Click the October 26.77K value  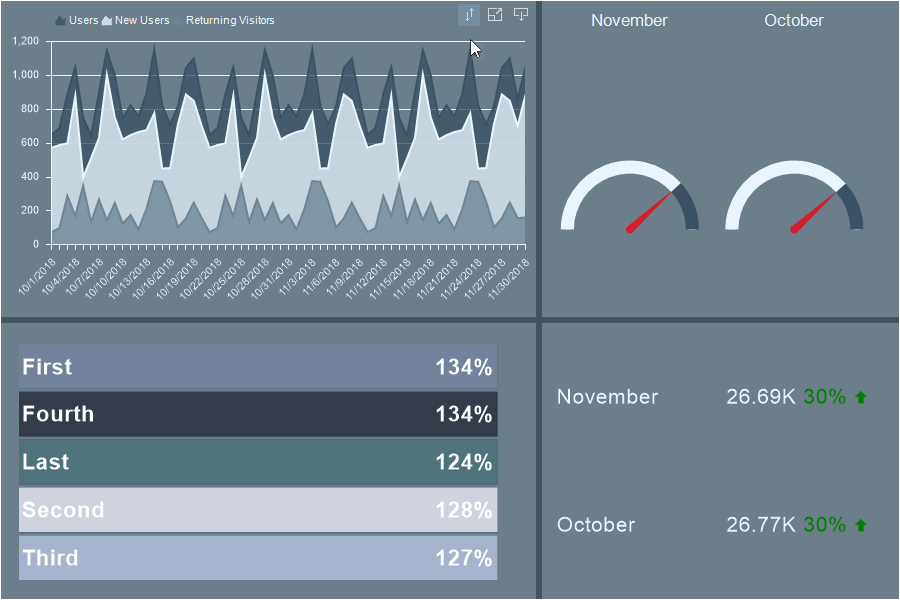pyautogui.click(x=761, y=525)
